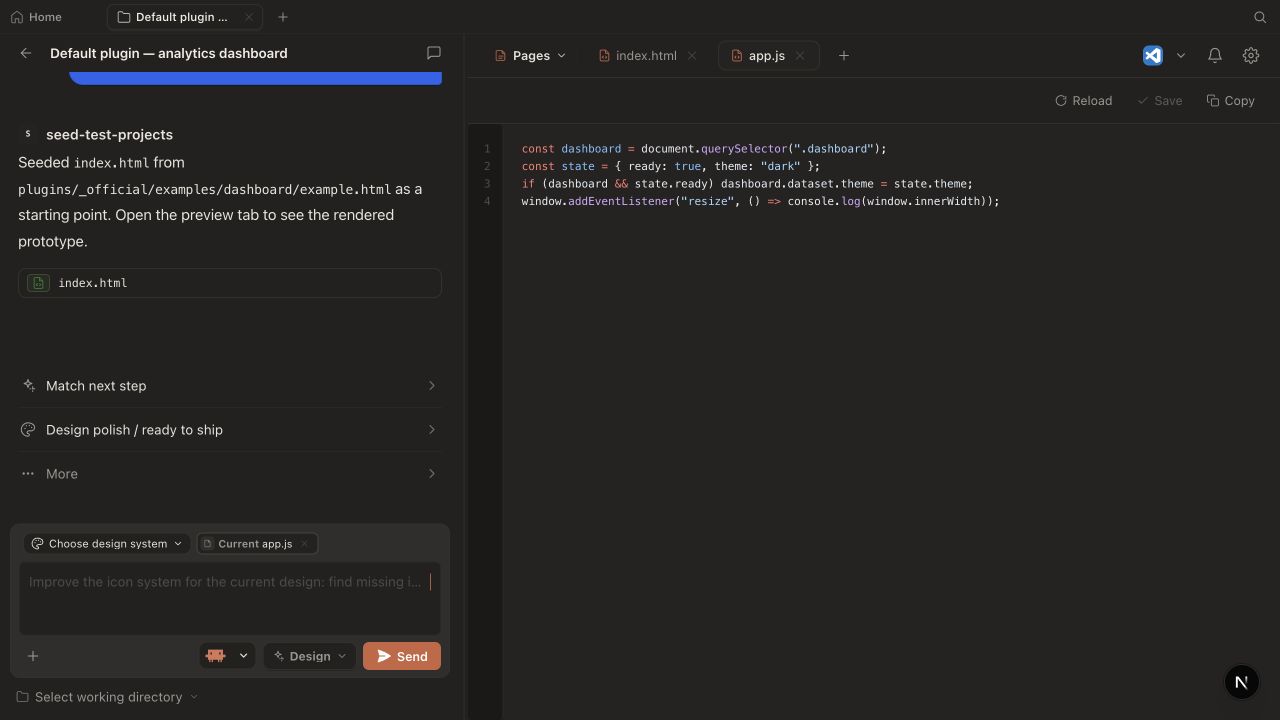Send the prompt
1280x720 pixels.
402,656
